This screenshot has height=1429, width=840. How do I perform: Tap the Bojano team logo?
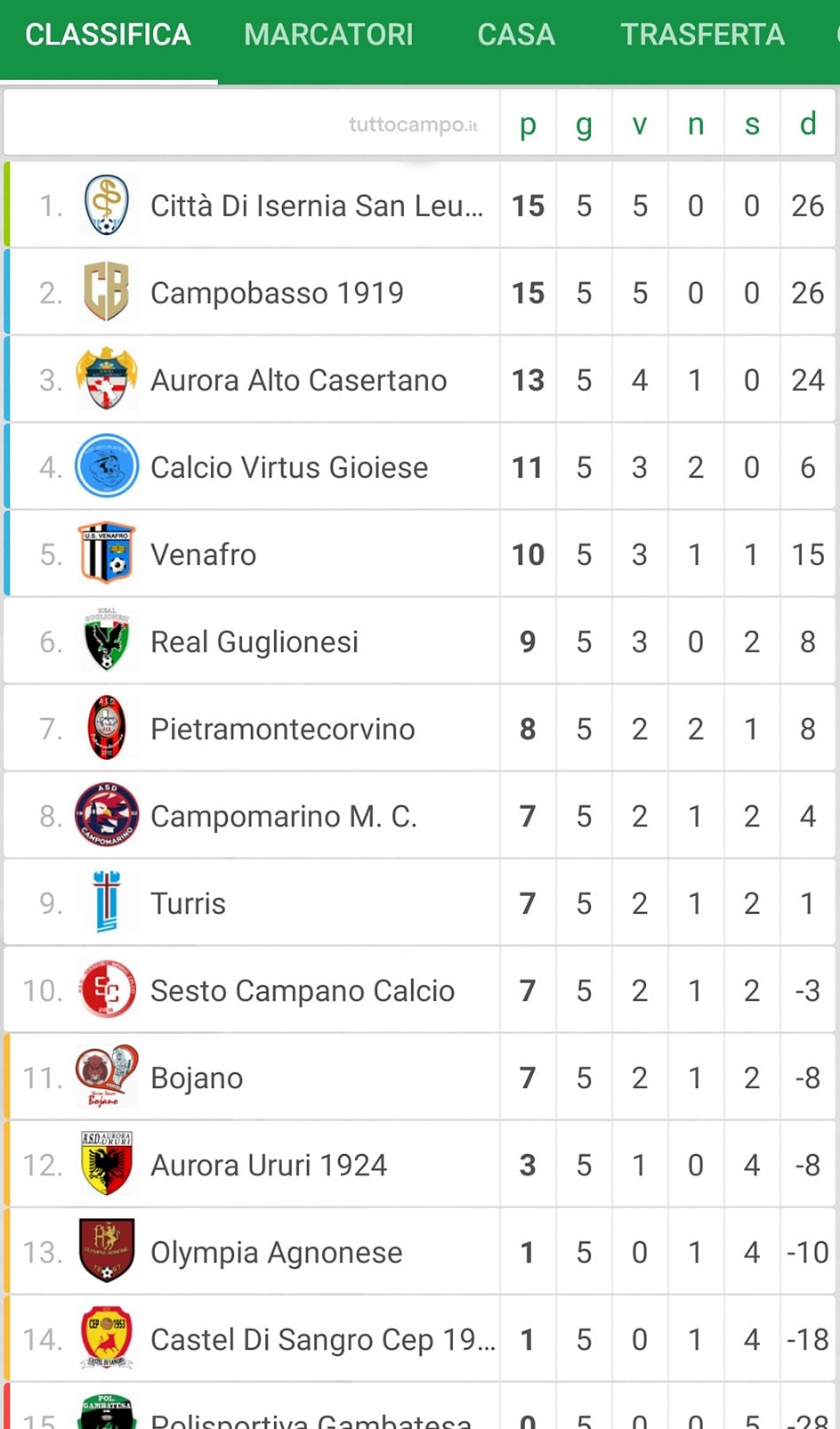coord(107,1077)
